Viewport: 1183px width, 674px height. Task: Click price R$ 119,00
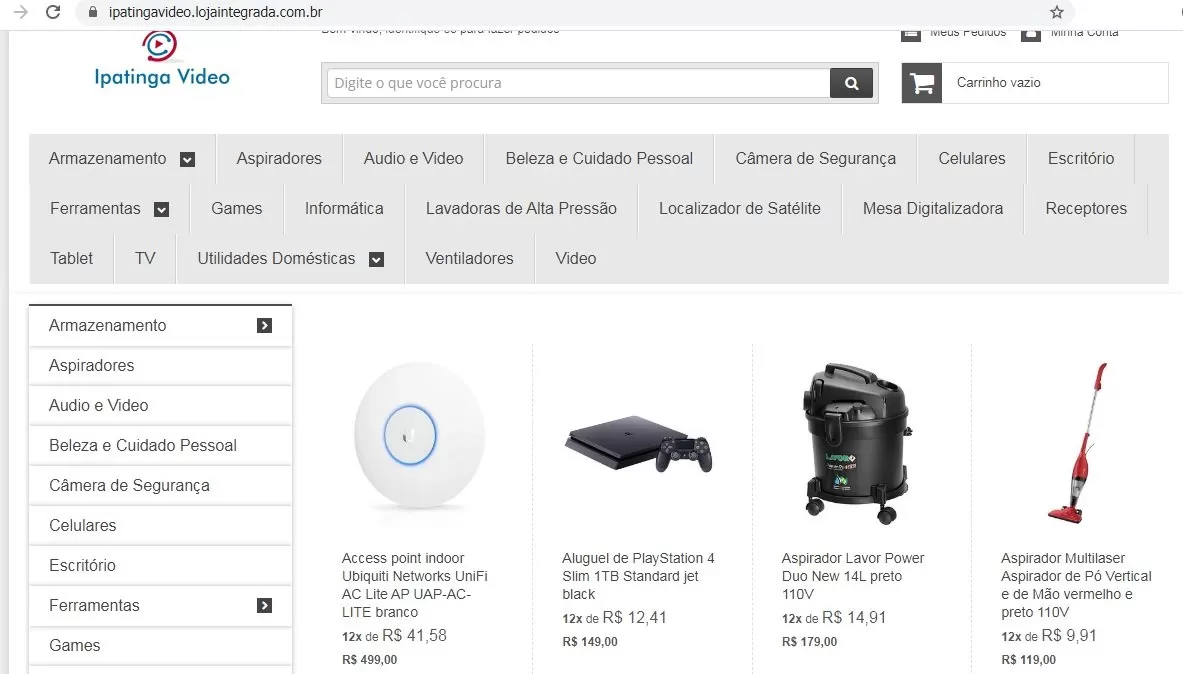click(1028, 660)
